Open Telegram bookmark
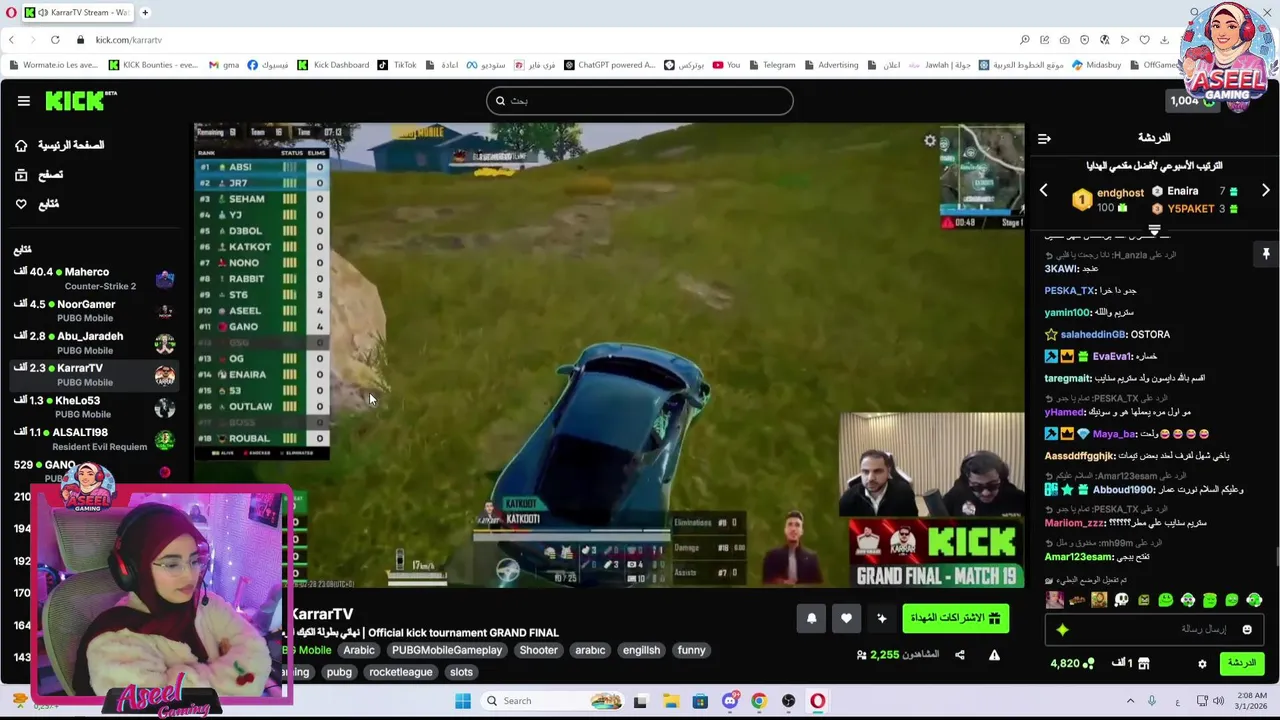1280x720 pixels. (x=771, y=65)
